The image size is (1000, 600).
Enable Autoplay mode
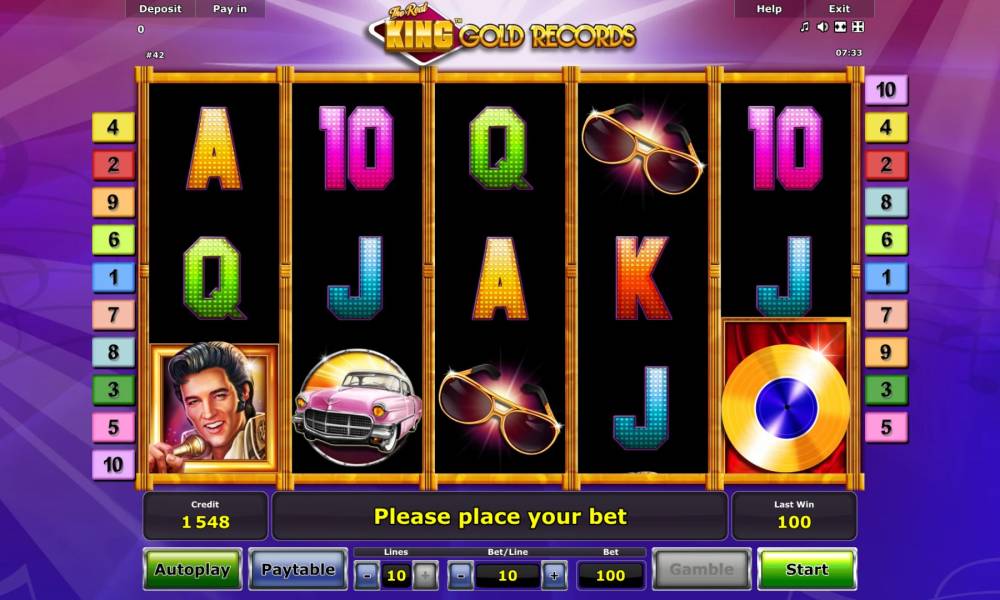pos(193,569)
